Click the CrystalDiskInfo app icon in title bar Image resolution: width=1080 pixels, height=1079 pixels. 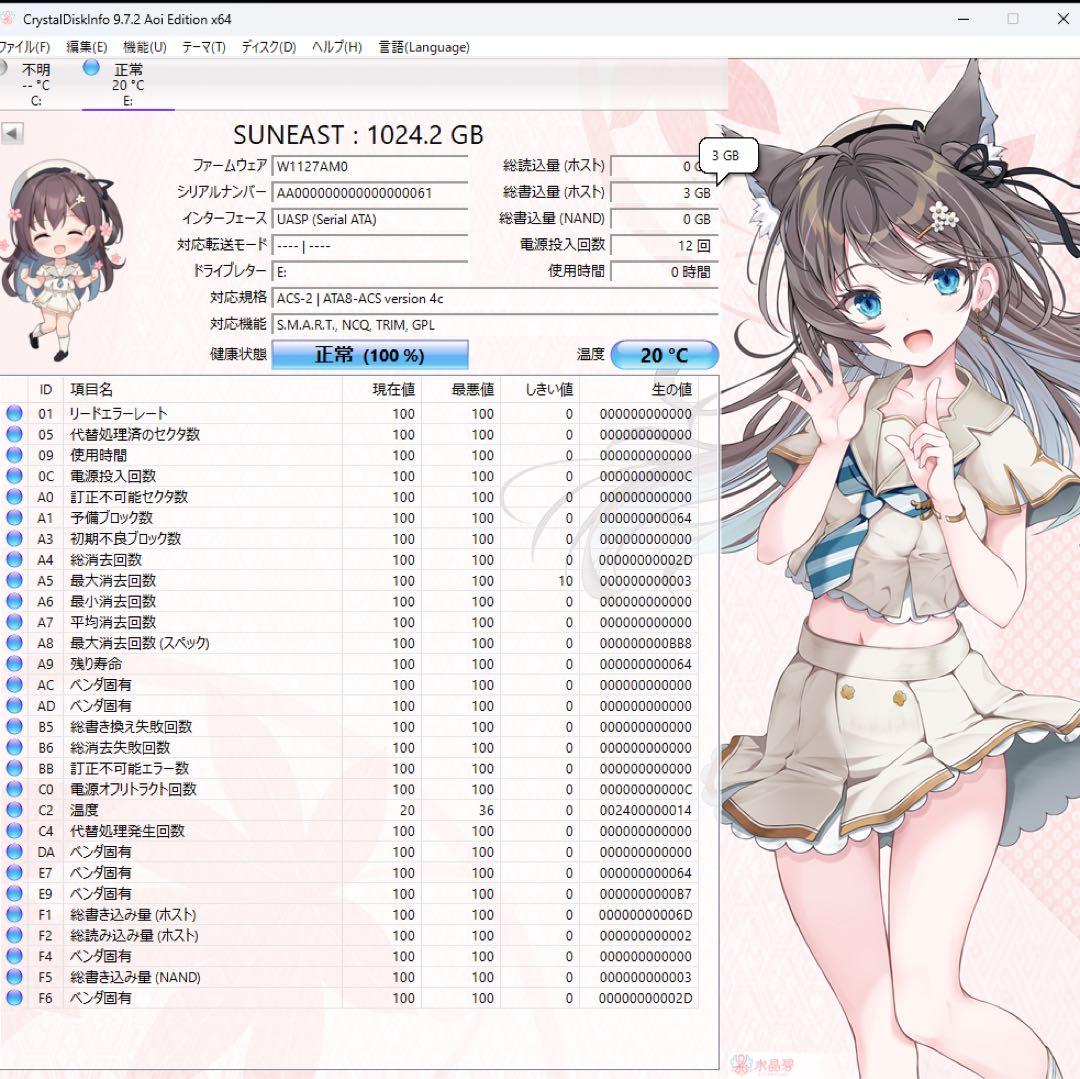(x=7, y=19)
